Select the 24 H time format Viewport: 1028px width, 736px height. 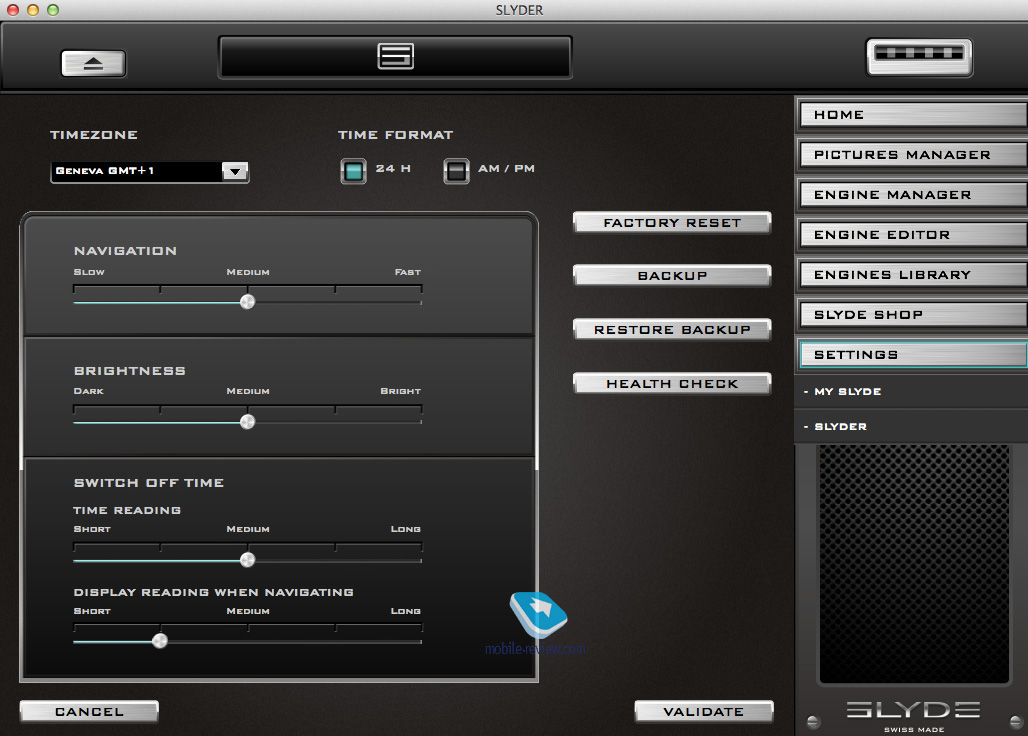point(353,171)
